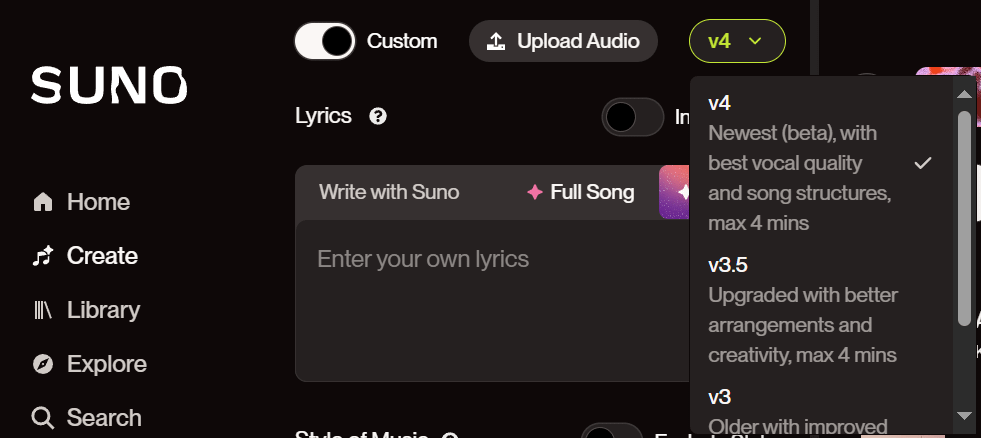This screenshot has width=981, height=438.
Task: Click the upload arrow icon
Action: click(495, 41)
